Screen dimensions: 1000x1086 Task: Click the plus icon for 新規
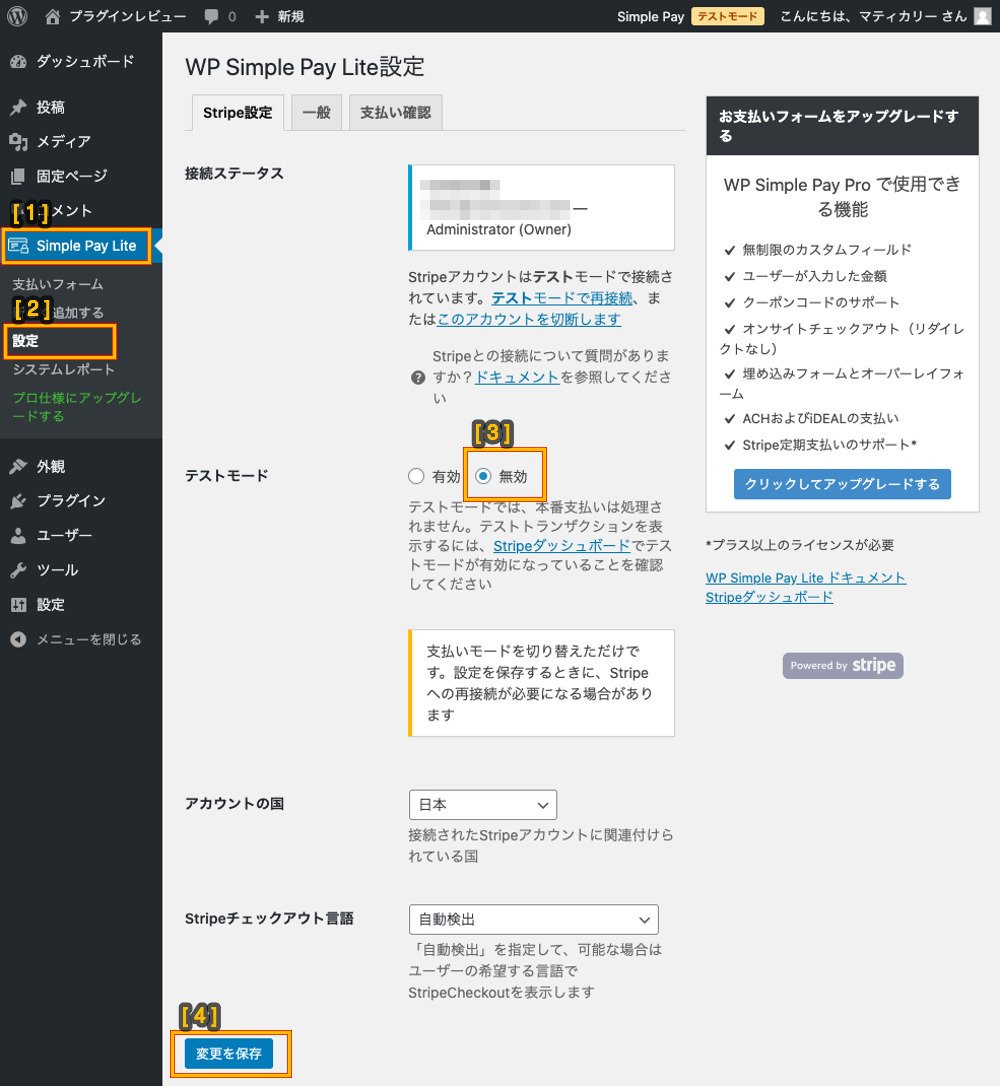tap(262, 17)
